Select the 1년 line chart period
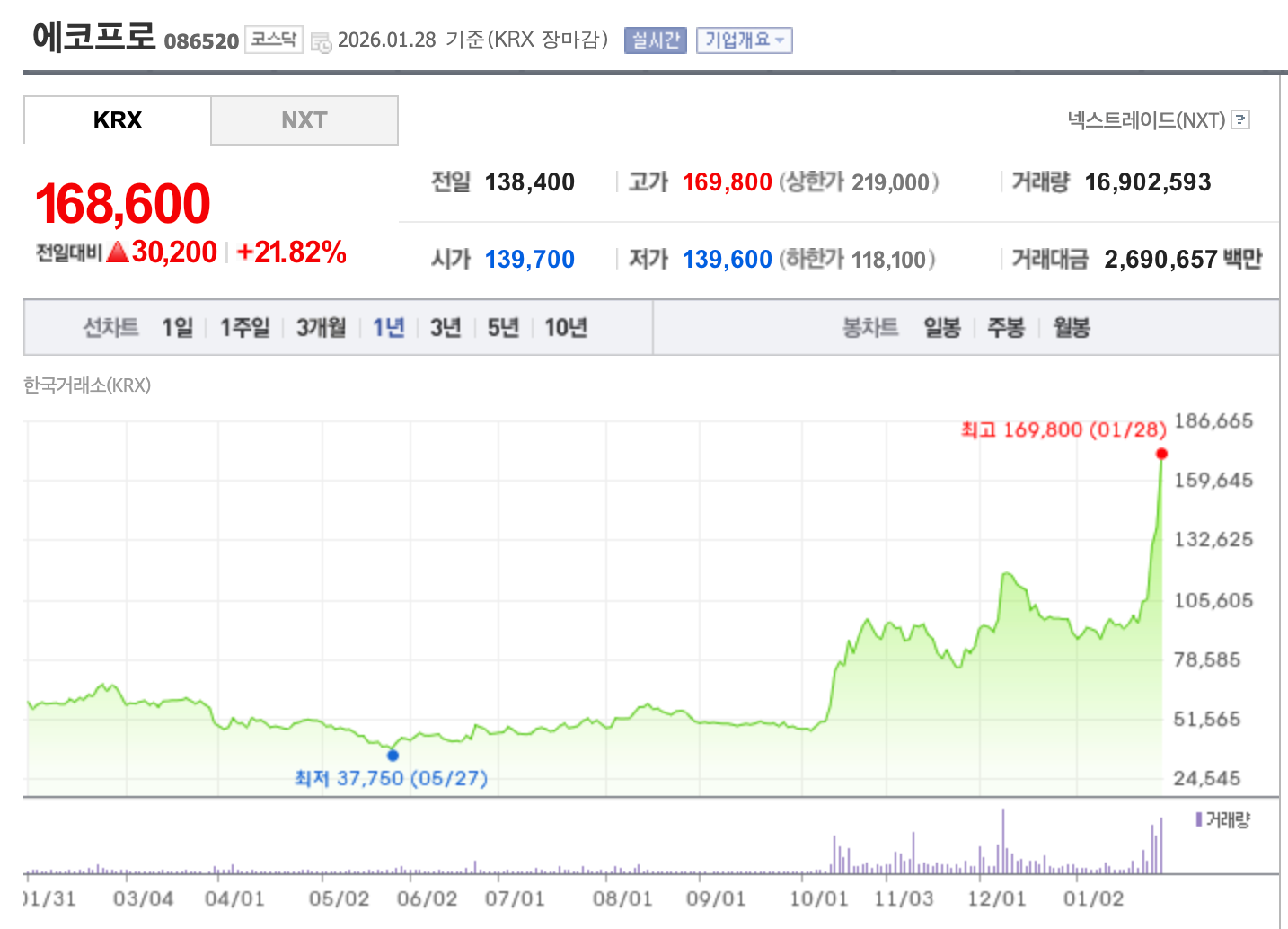Viewport: 1288px width, 929px height. 389,328
